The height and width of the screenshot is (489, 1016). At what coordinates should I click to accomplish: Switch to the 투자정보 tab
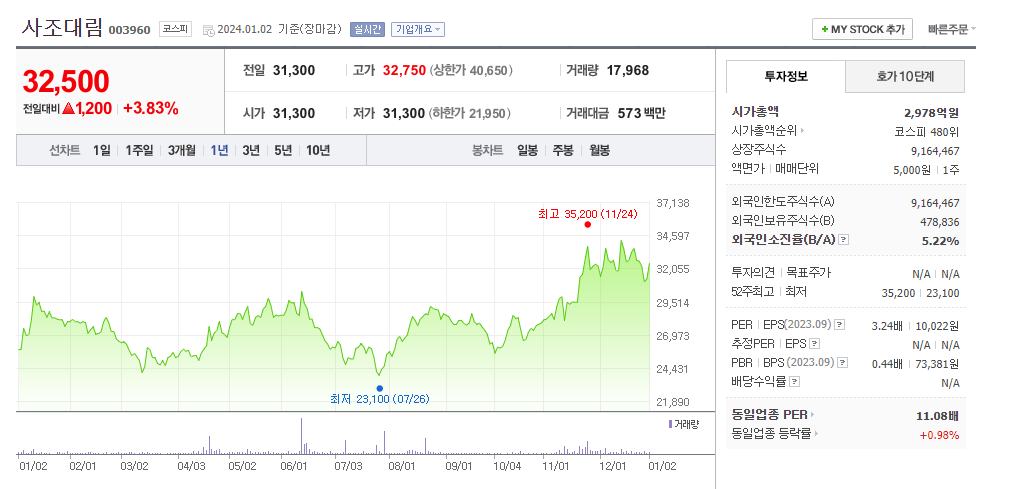(786, 76)
